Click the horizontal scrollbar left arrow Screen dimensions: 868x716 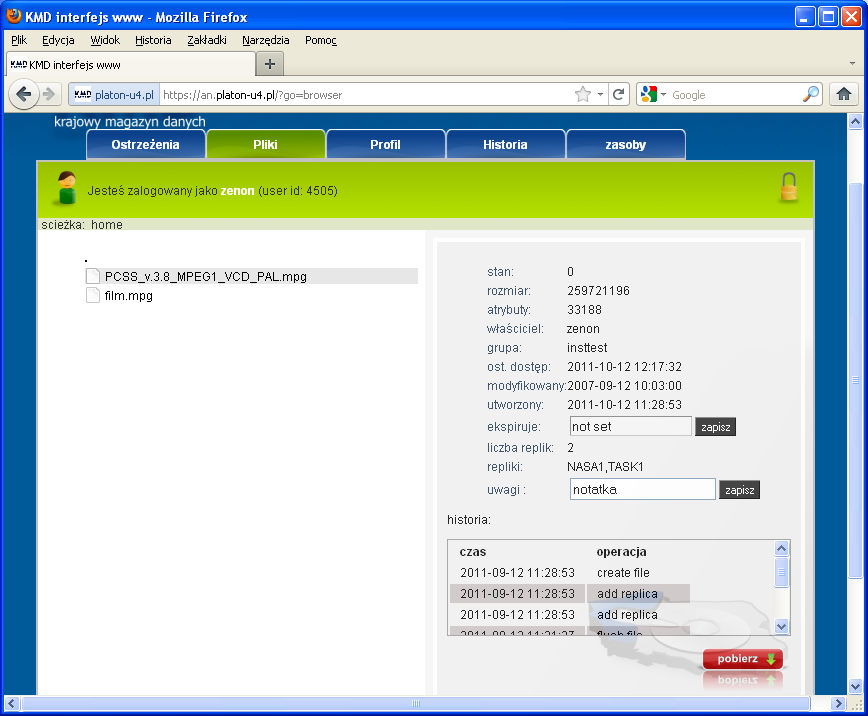point(12,703)
